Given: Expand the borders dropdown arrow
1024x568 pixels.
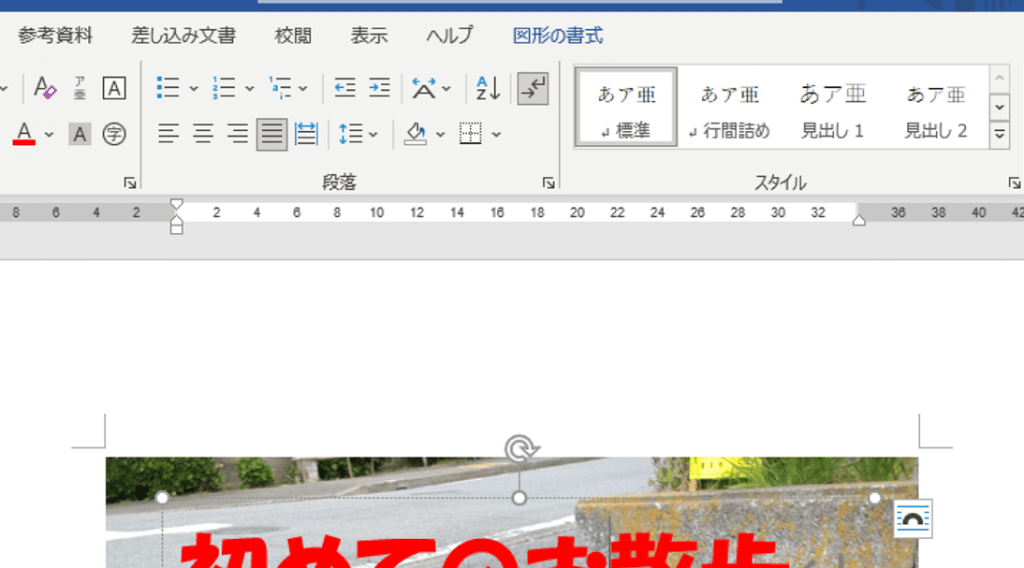Looking at the screenshot, I should click(x=496, y=133).
